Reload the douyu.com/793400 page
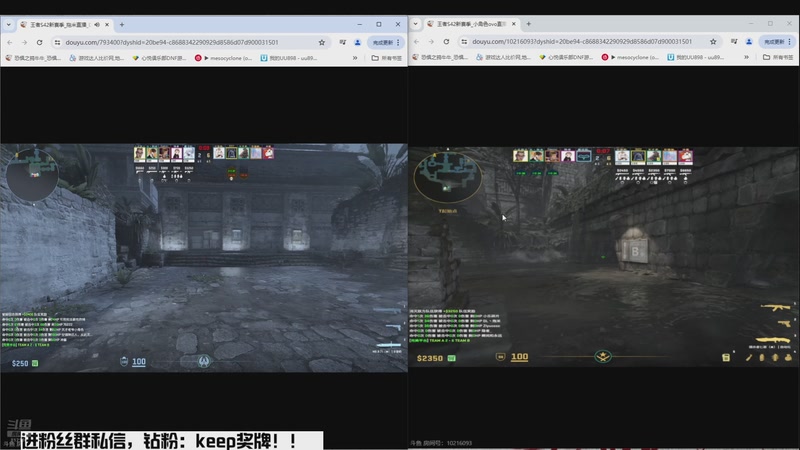 tap(39, 42)
